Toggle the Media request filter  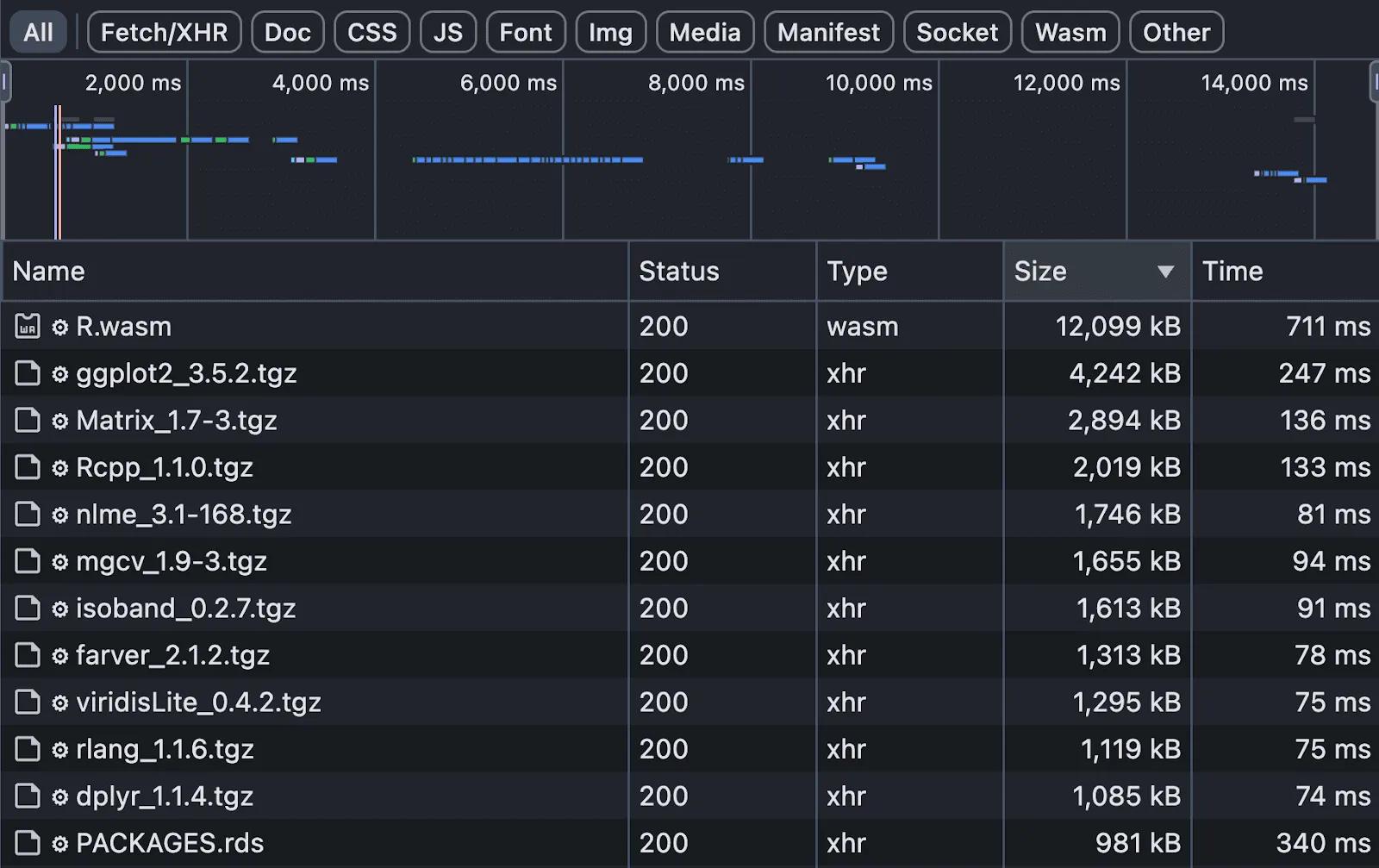pos(704,32)
